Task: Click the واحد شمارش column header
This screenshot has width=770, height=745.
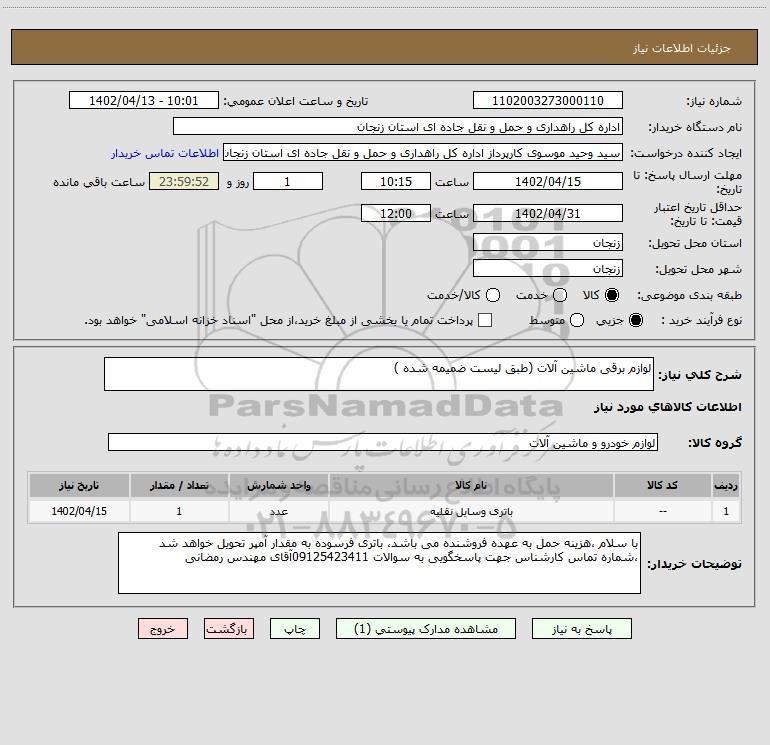Action: click(278, 485)
